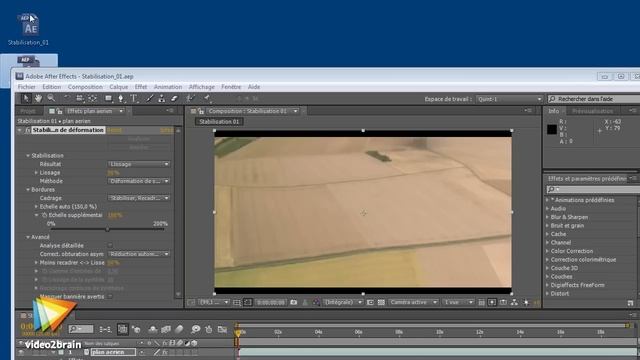
Task: Toggle the Echelle supplémentaire stopwatch
Action: coord(44,215)
